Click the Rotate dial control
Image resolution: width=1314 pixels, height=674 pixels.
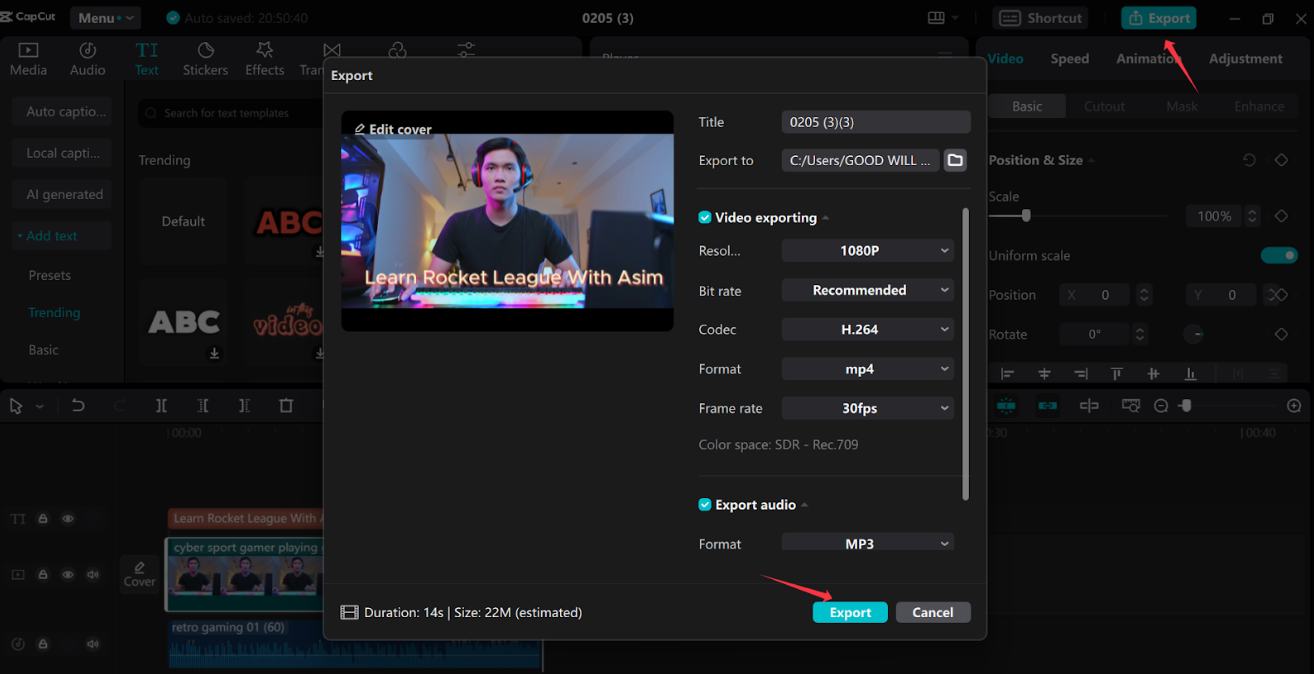coord(1194,334)
